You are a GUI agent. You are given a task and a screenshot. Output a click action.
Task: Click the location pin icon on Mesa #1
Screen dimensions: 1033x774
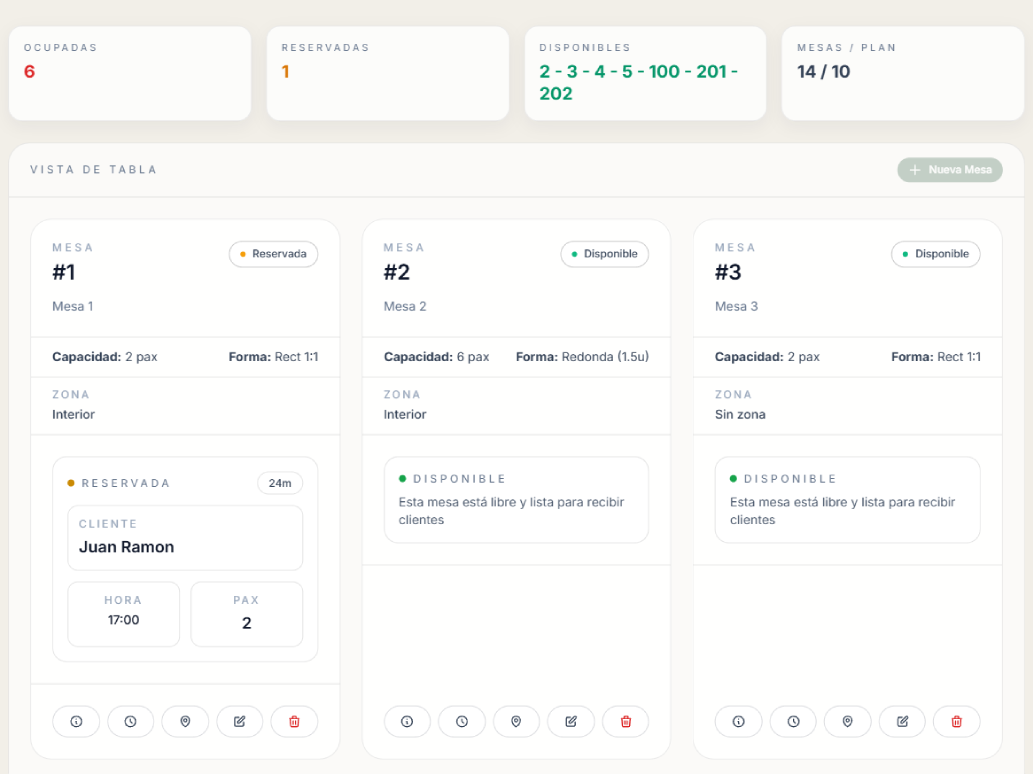tap(185, 721)
